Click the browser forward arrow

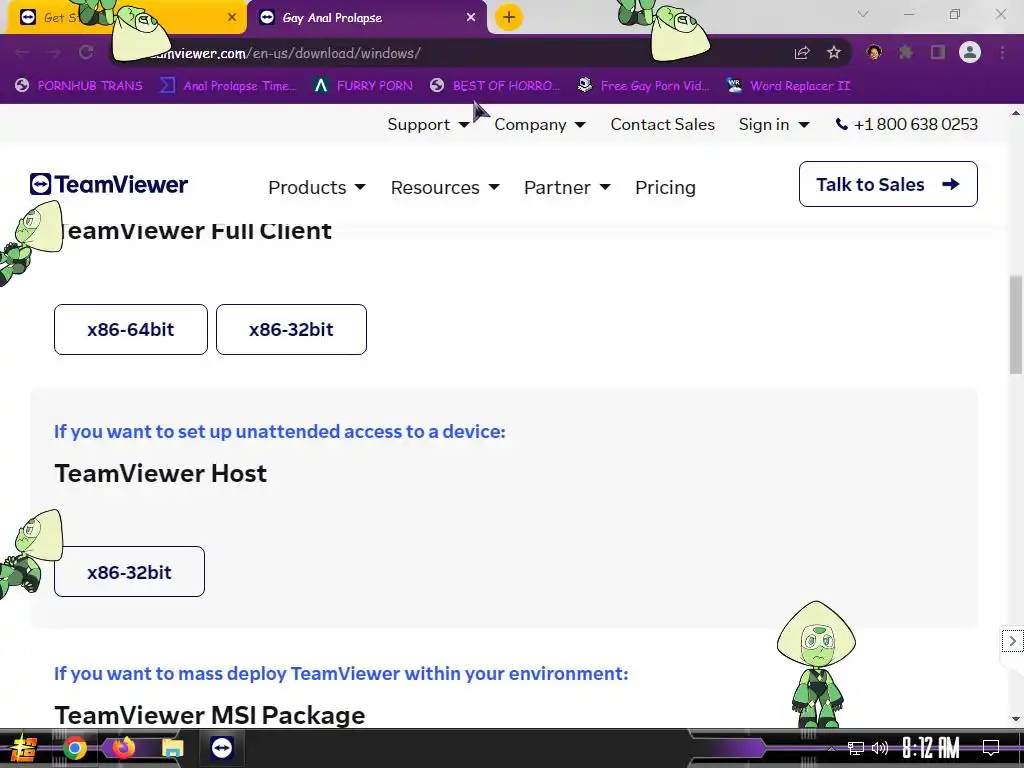tap(54, 52)
